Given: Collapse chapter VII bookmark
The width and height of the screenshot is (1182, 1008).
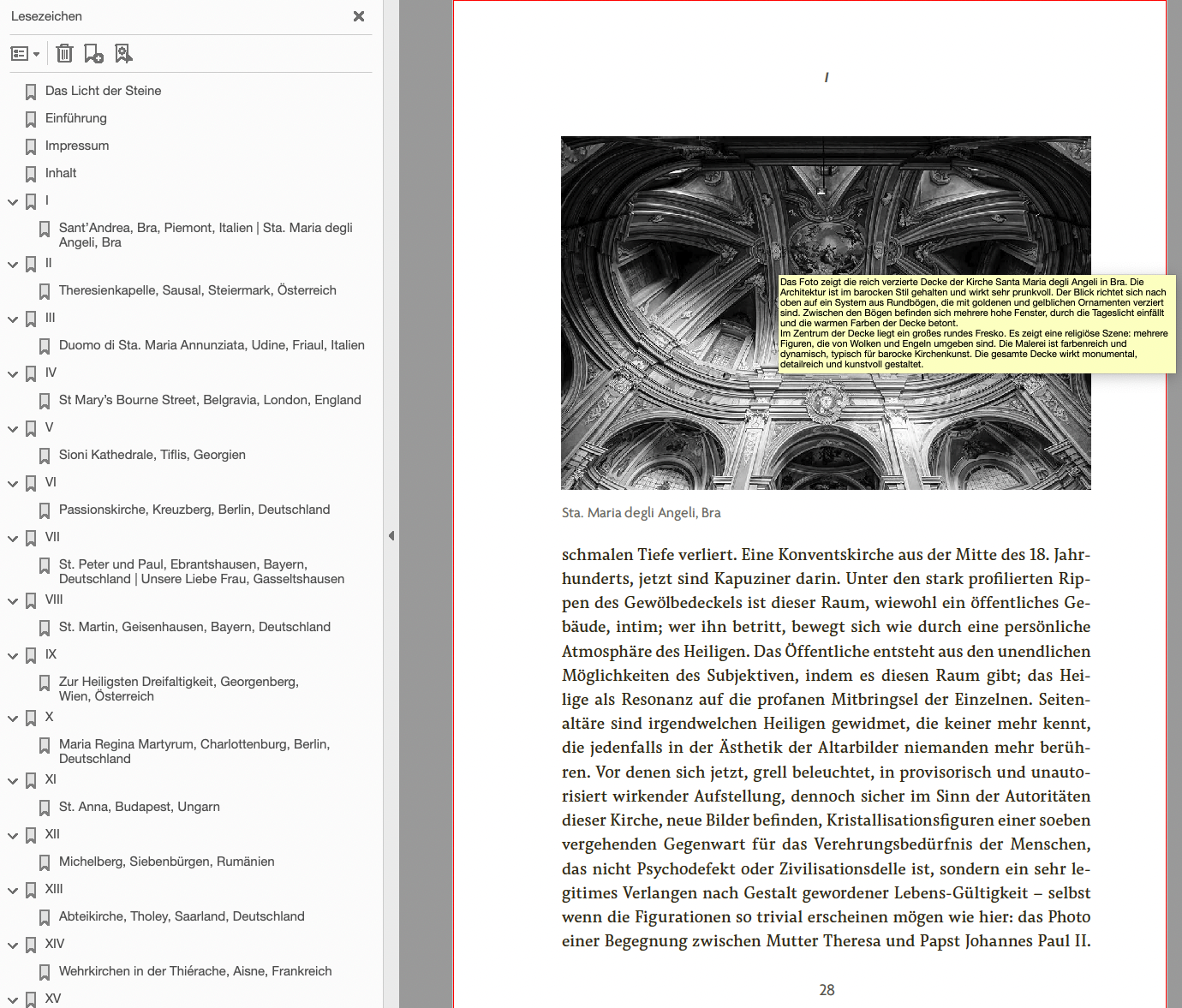Looking at the screenshot, I should pos(13,539).
